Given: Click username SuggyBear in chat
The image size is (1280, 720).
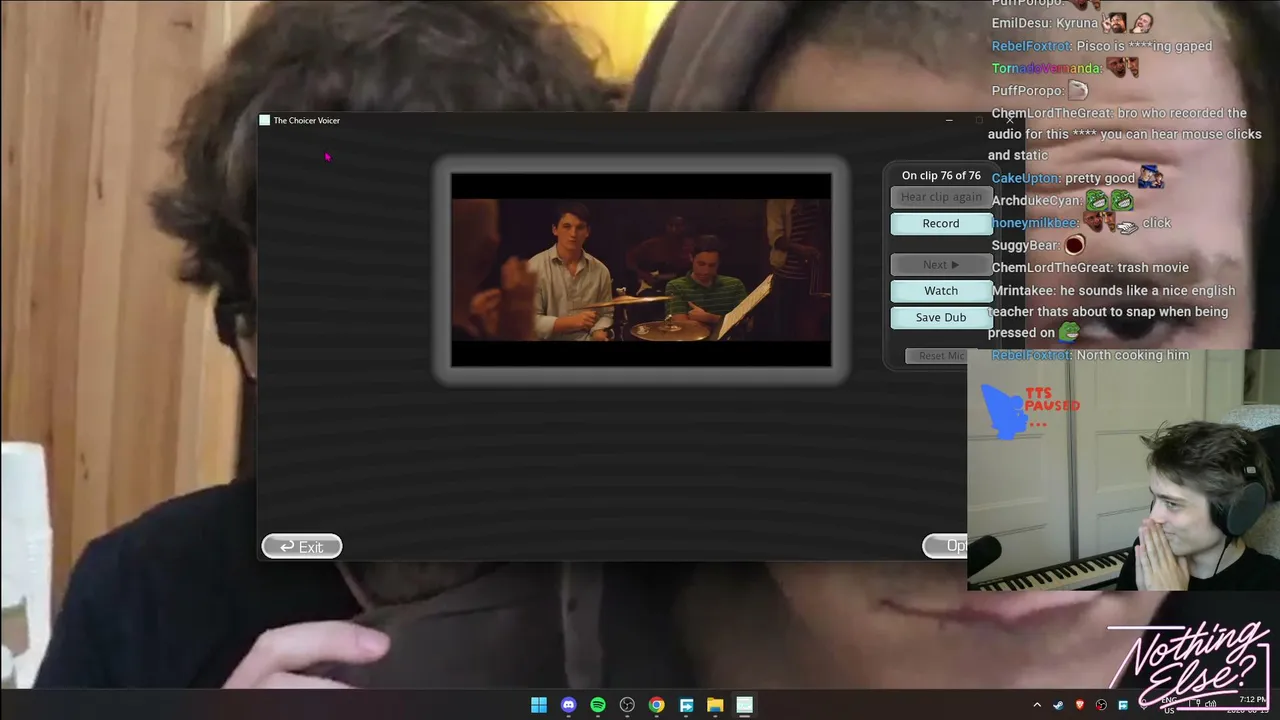Looking at the screenshot, I should pos(1025,245).
